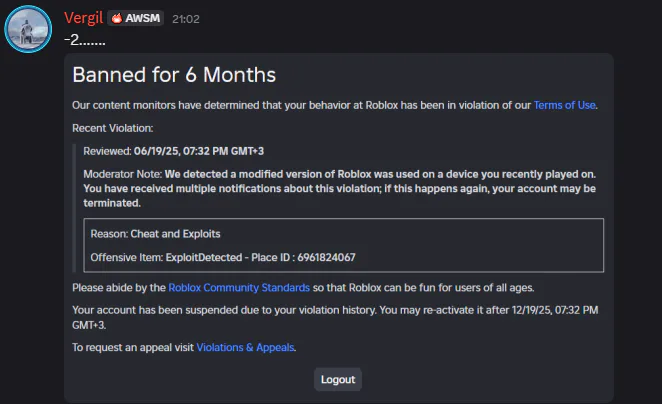The image size is (662, 404).
Task: Click the AWSM server tag badge
Action: (x=136, y=18)
